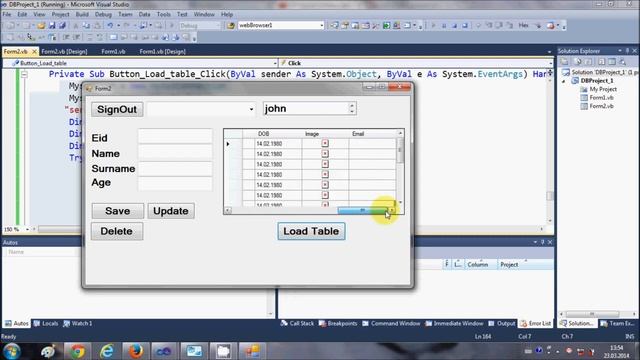Open the Watch 1 tab
Screen dimensions: 640x360
tap(78, 323)
